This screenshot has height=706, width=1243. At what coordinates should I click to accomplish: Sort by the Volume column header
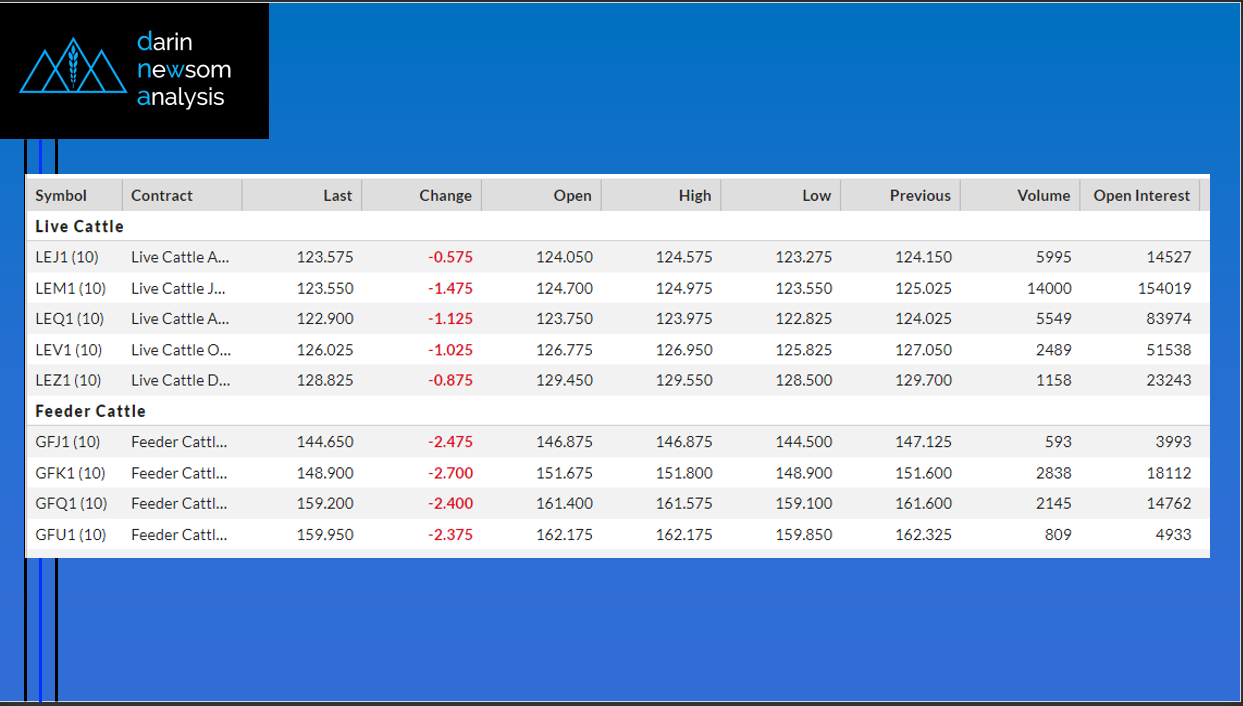pos(1043,196)
